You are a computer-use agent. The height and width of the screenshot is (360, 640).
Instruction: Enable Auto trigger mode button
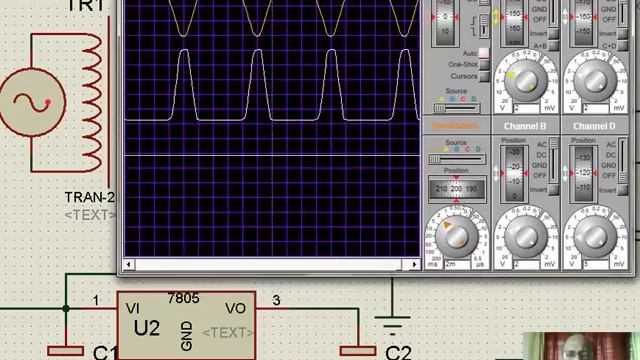(484, 53)
